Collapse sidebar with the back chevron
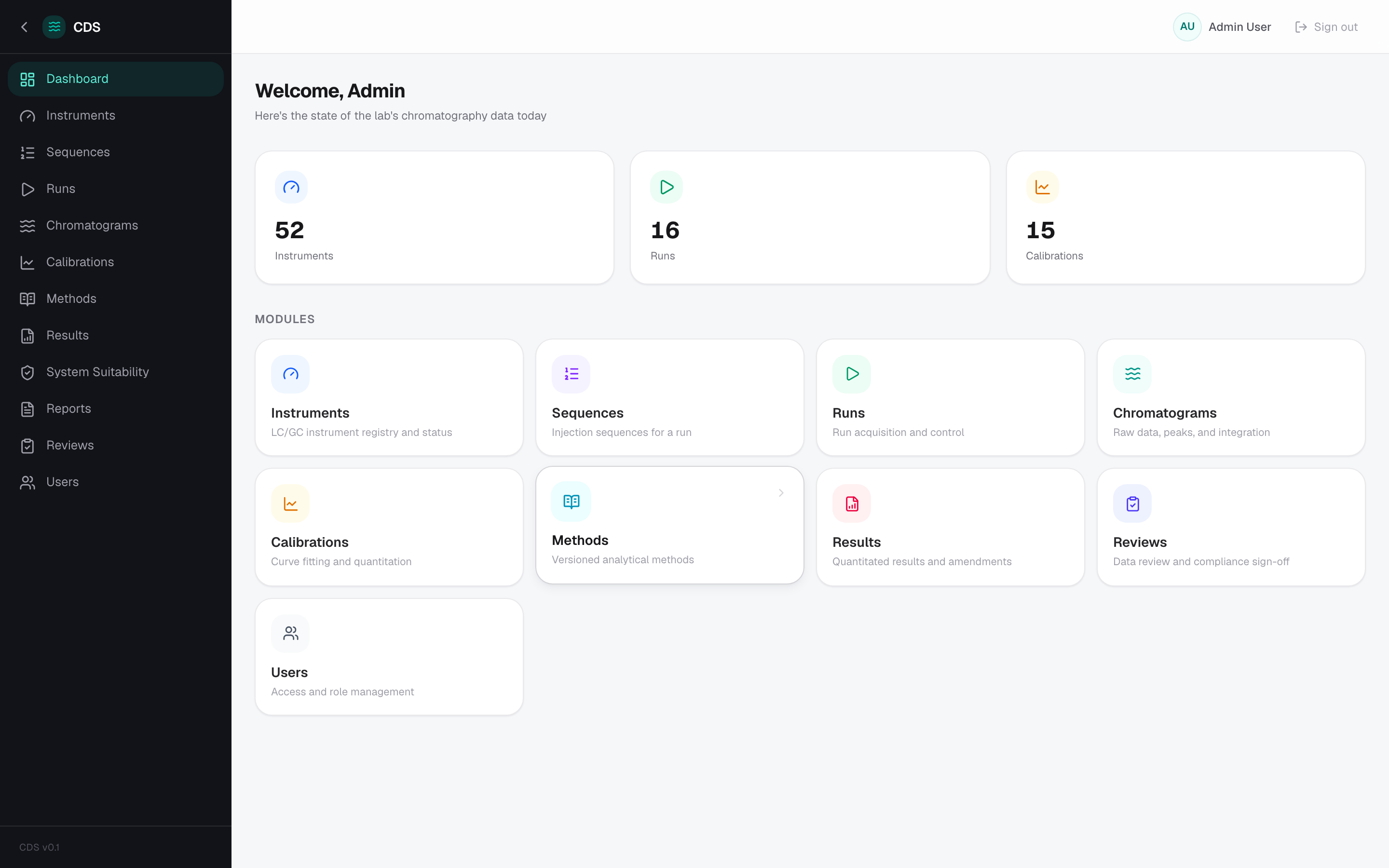 [x=24, y=27]
